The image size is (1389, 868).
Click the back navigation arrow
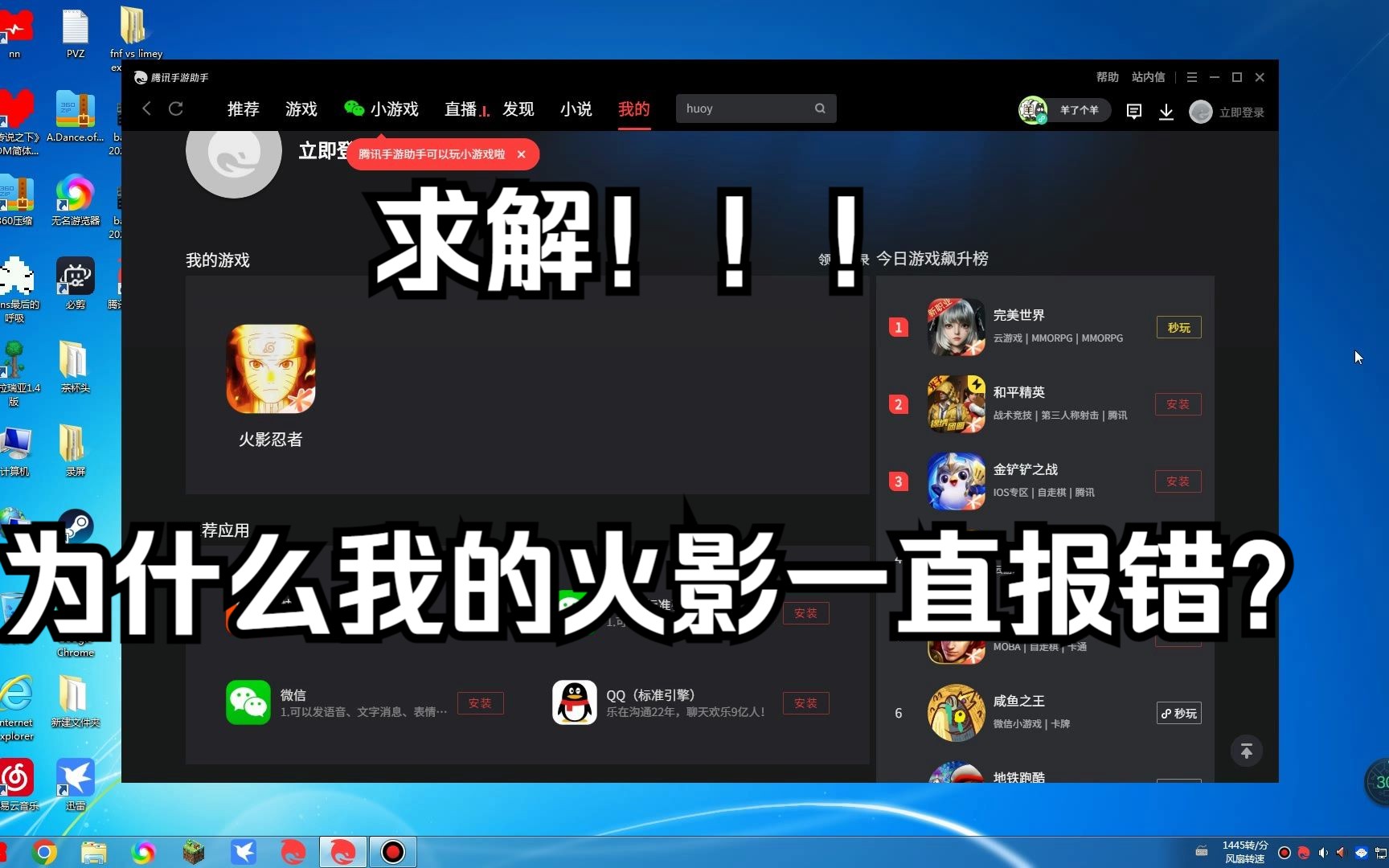[x=146, y=108]
